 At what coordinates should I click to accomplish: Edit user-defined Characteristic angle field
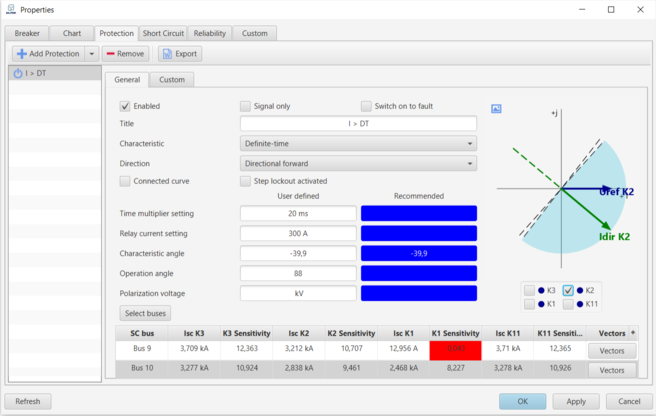click(x=298, y=254)
